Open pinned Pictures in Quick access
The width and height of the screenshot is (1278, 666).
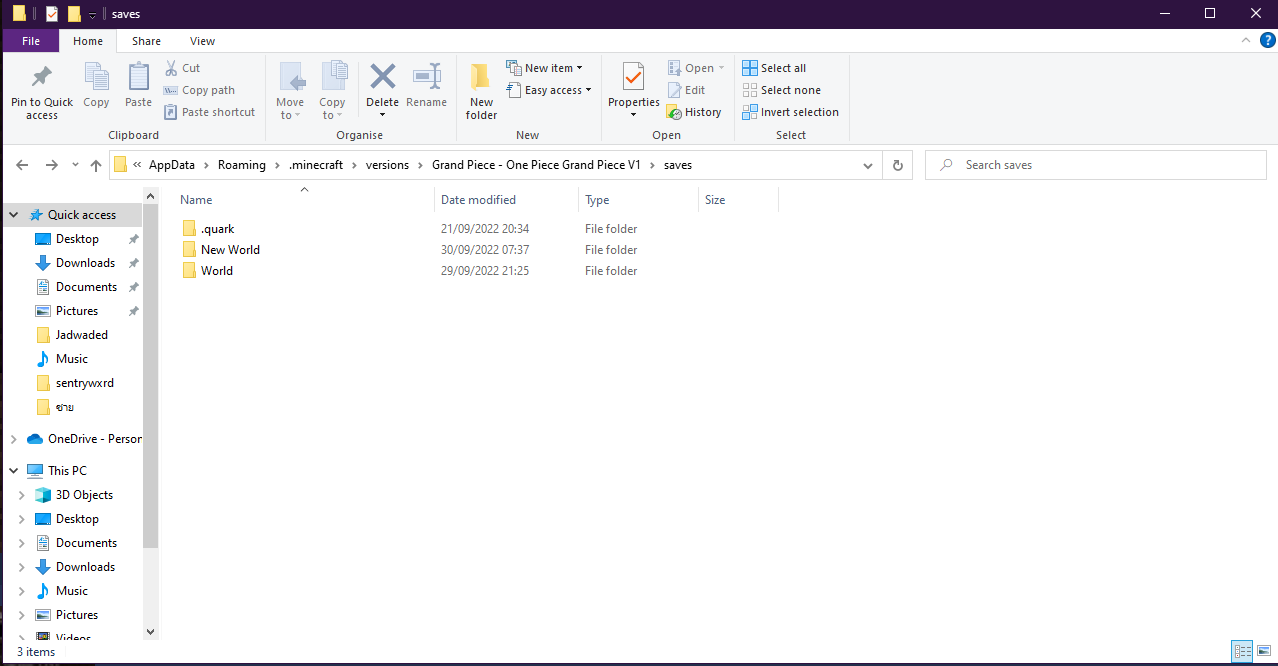[x=67, y=311]
